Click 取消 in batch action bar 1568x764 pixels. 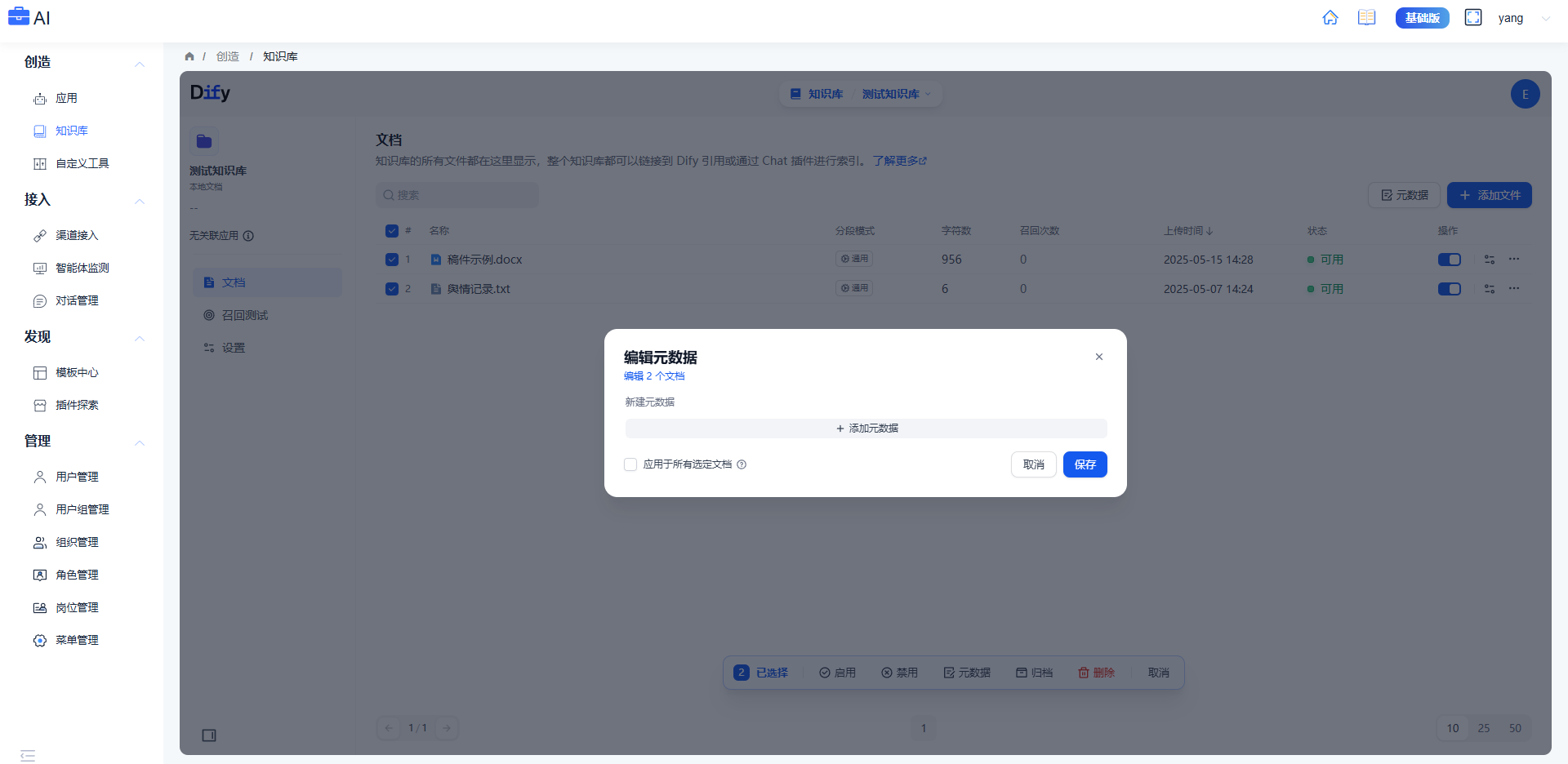point(1159,673)
